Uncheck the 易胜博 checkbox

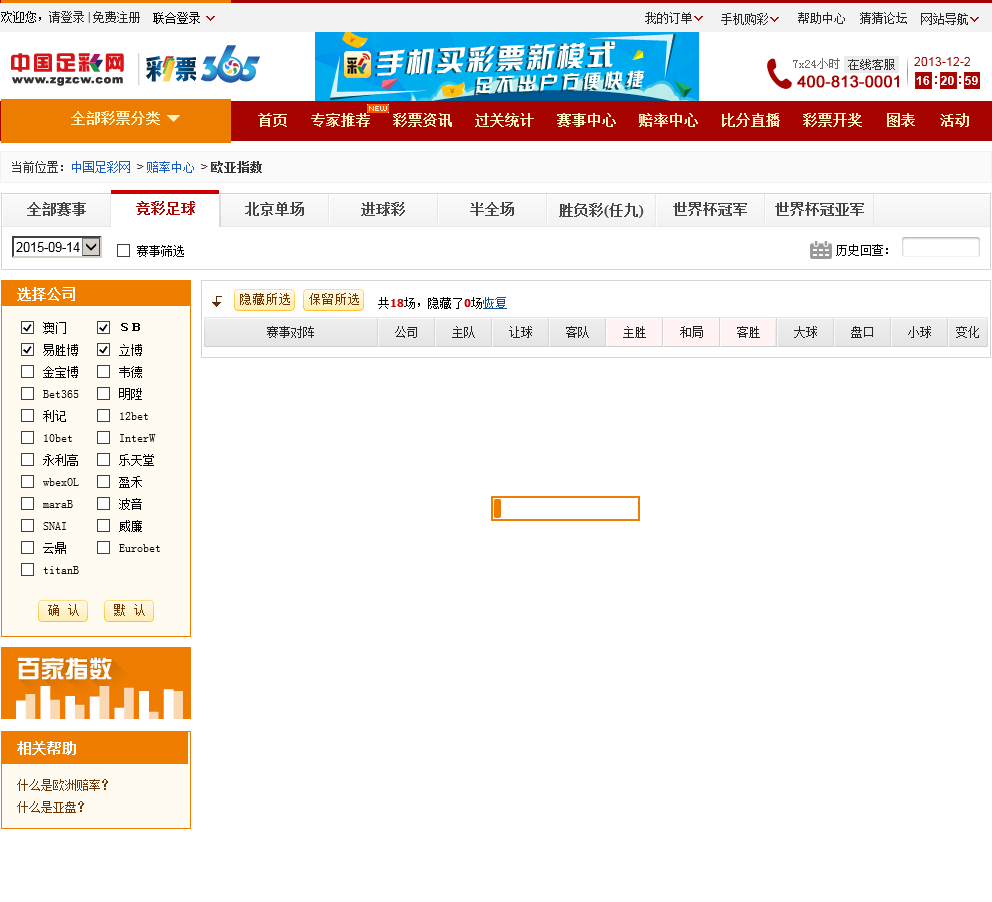(27, 349)
